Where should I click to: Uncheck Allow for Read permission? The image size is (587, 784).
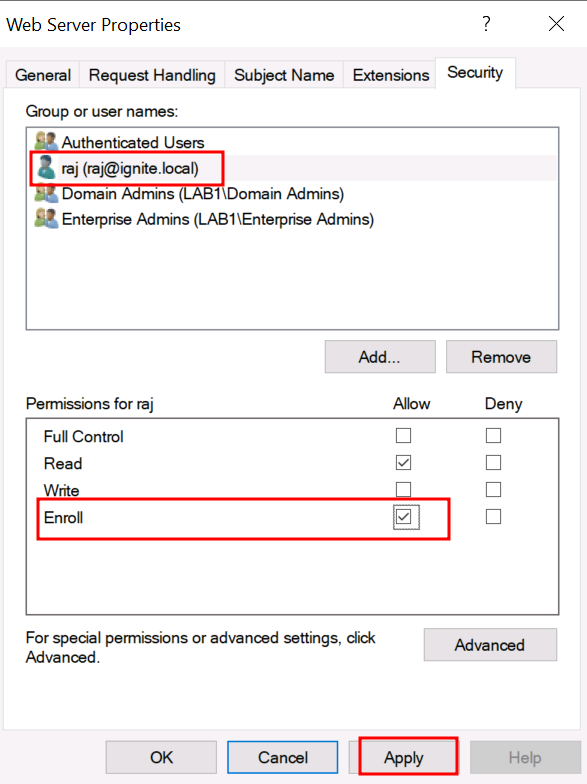coord(404,462)
